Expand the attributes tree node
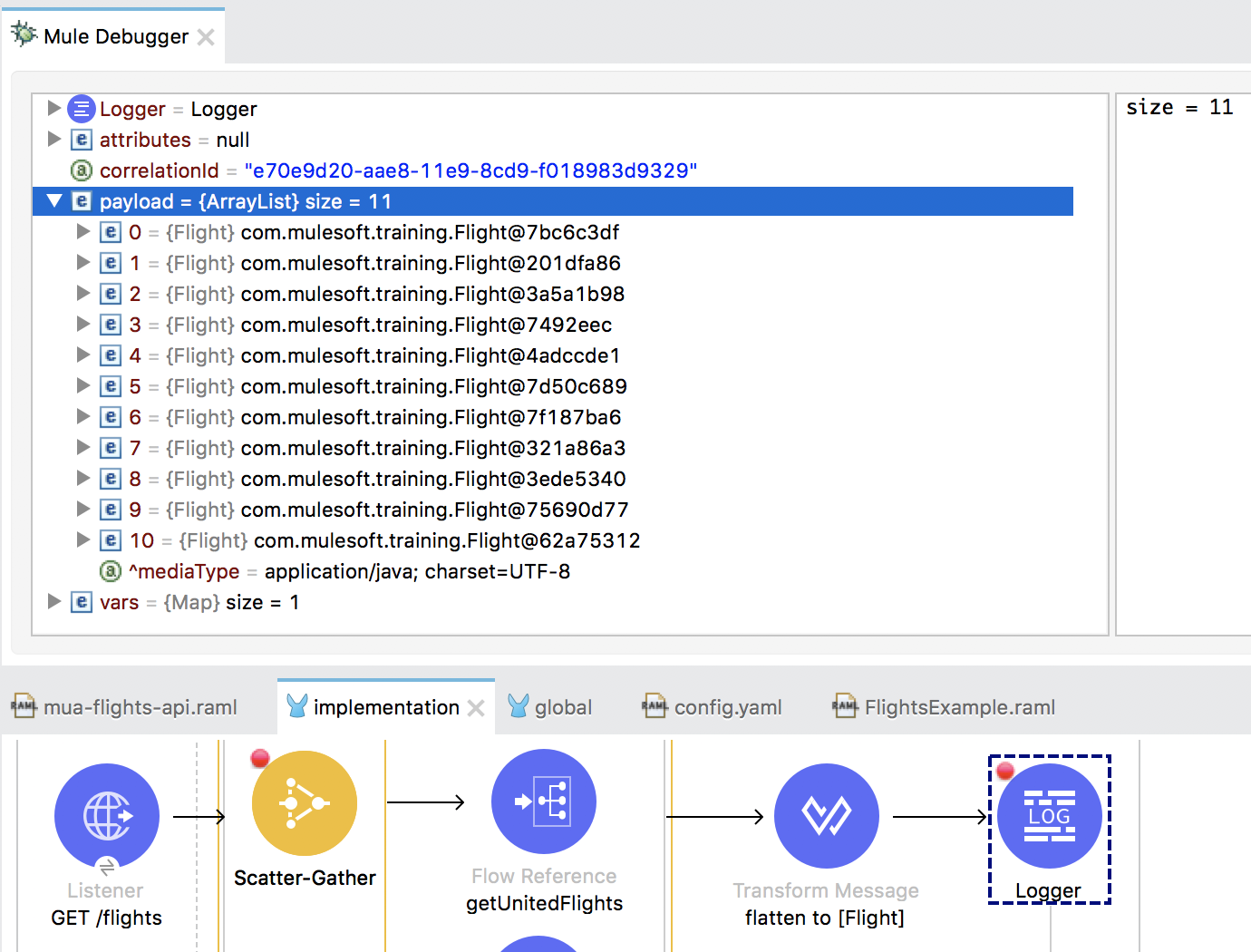1251x952 pixels. pyautogui.click(x=53, y=139)
